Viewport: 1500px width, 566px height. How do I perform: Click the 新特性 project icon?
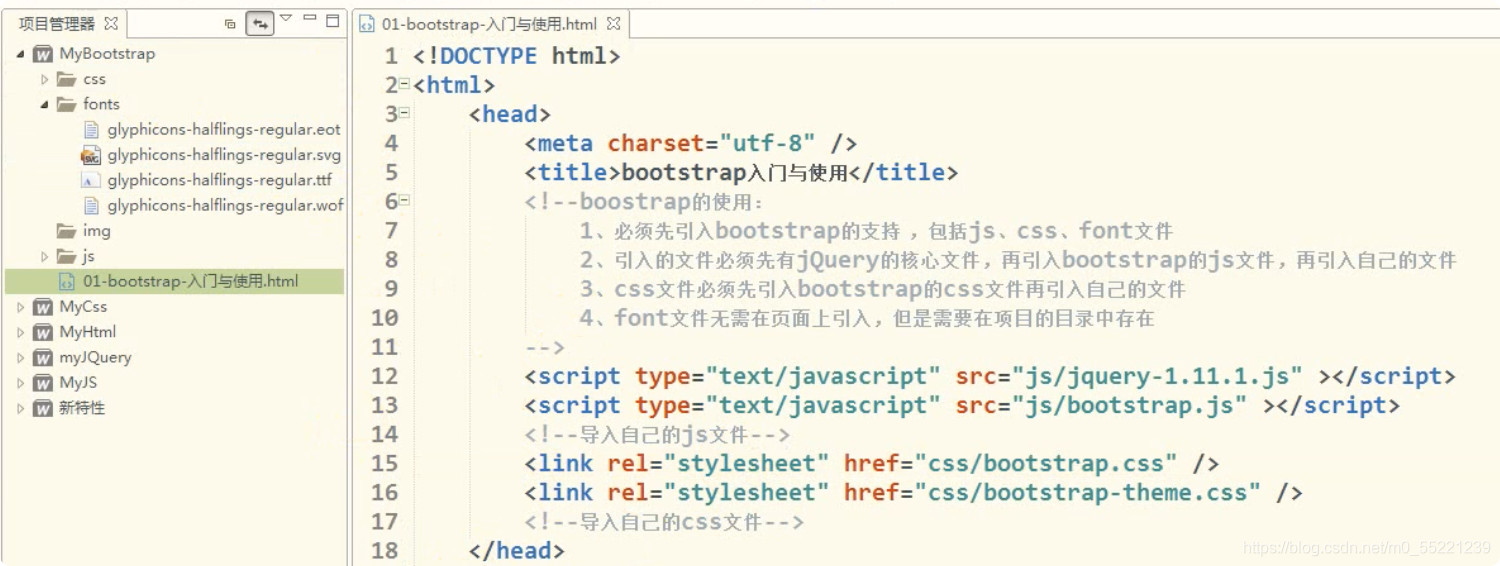[43, 408]
